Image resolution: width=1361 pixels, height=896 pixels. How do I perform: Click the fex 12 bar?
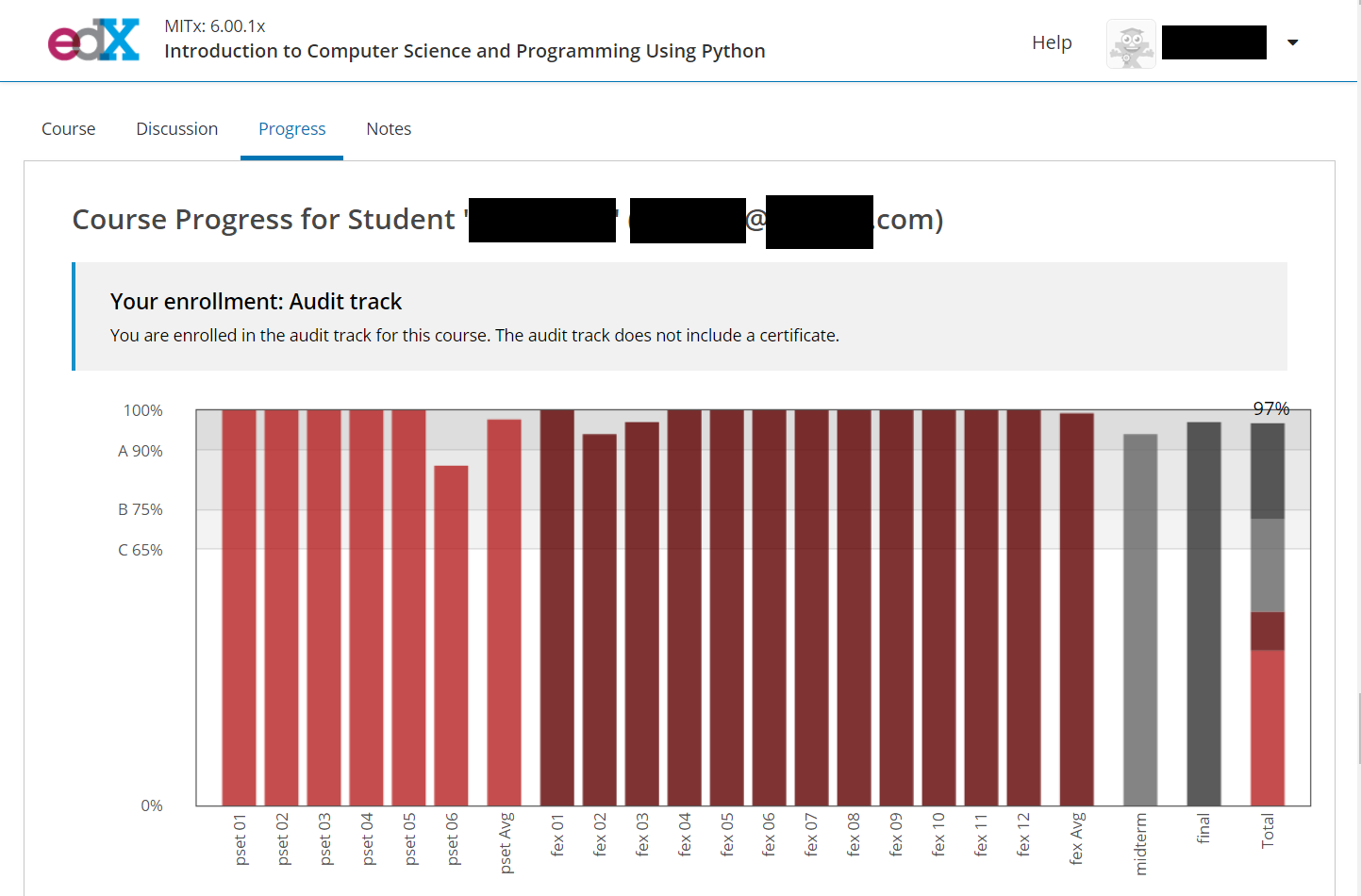point(1023,607)
